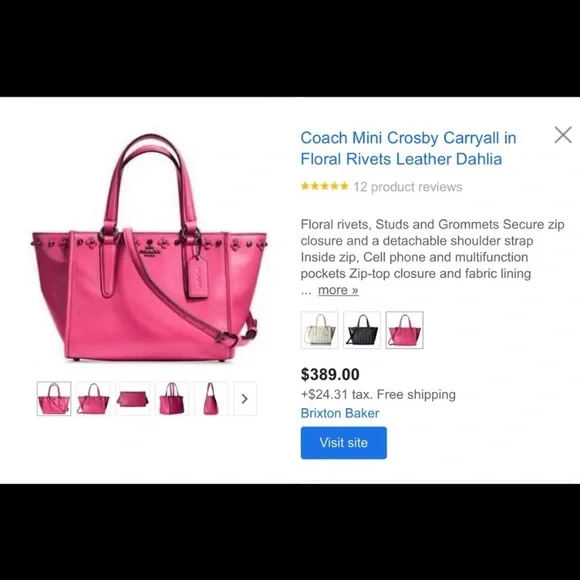Open the Coach Mini Crosby Carryall title link

[408, 148]
